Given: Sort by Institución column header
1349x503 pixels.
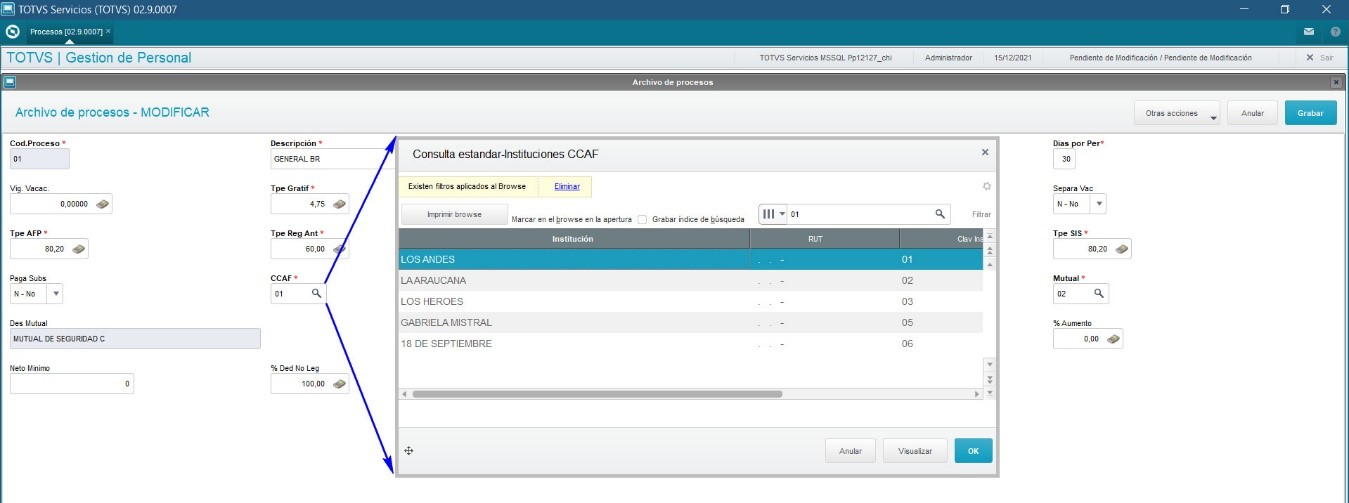Looking at the screenshot, I should click(574, 239).
